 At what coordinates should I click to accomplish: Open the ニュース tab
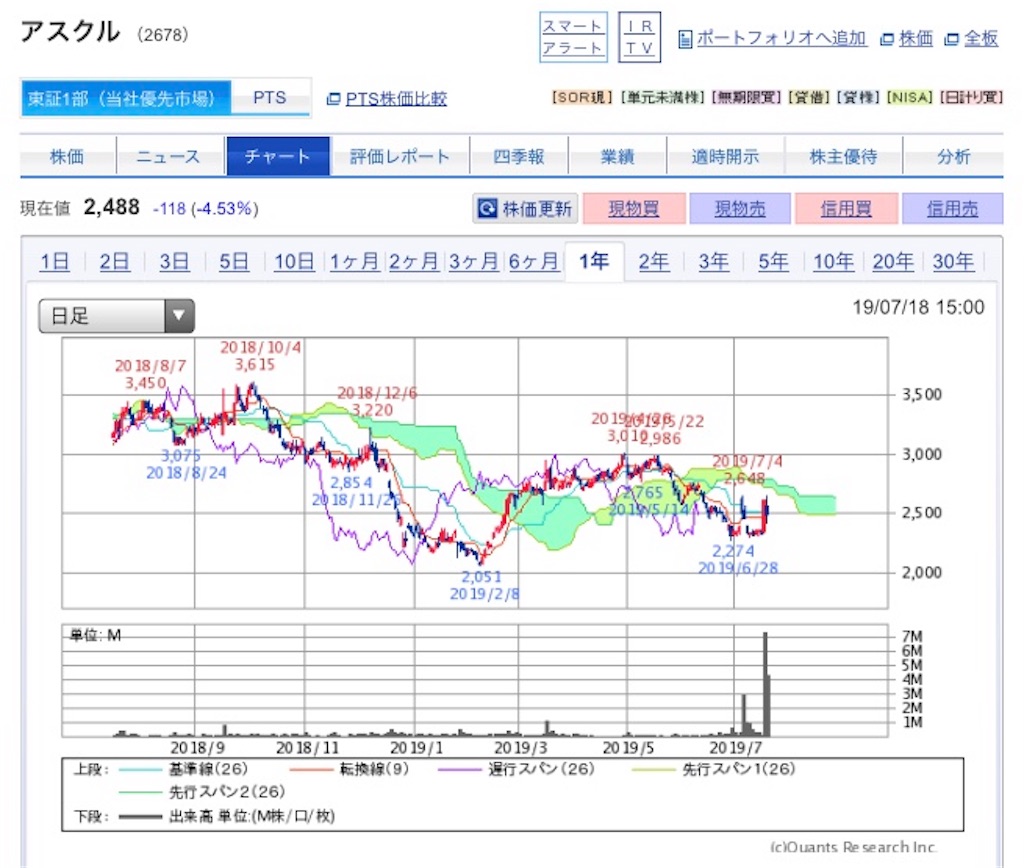tap(168, 156)
